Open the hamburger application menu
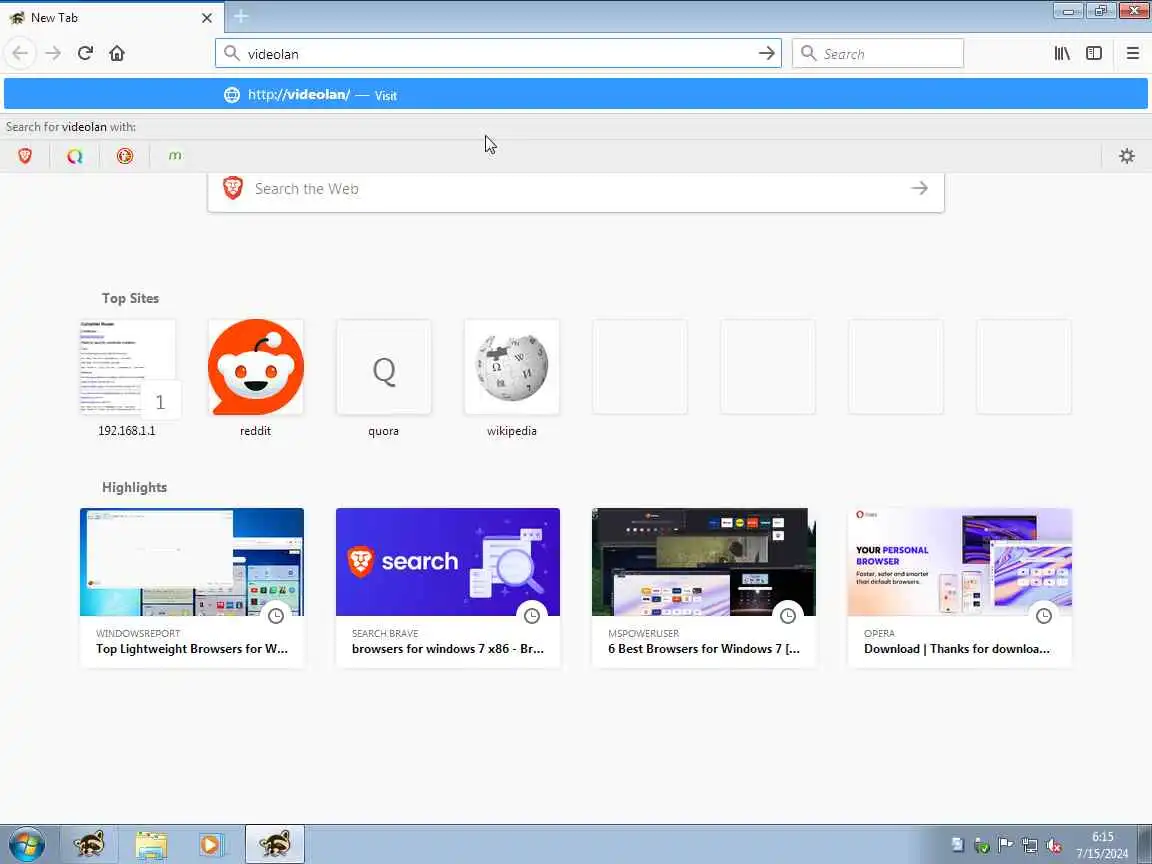The height and width of the screenshot is (864, 1152). (x=1133, y=54)
